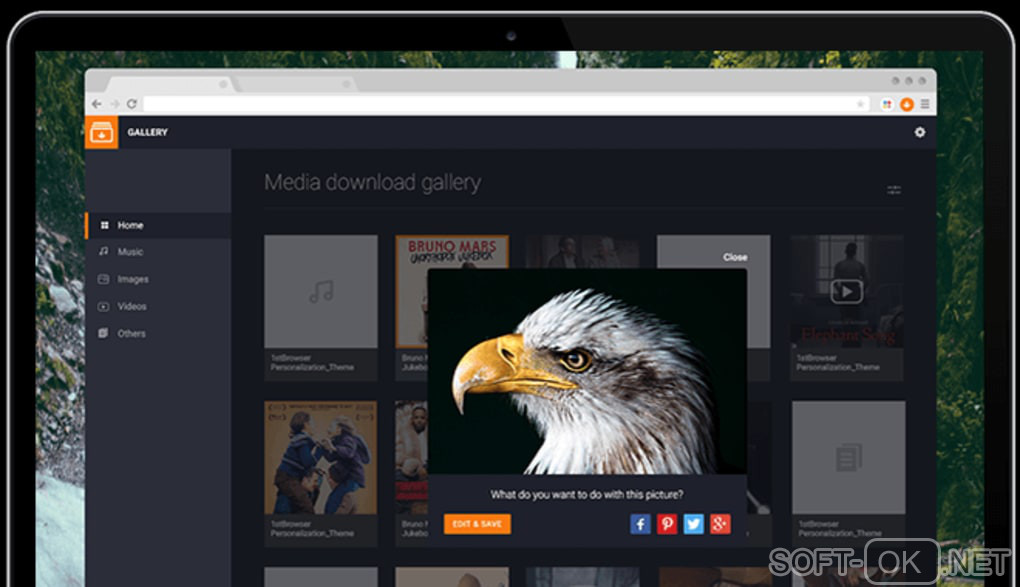Switch to the first browser tab
This screenshot has width=1020, height=587.
pyautogui.click(x=170, y=84)
